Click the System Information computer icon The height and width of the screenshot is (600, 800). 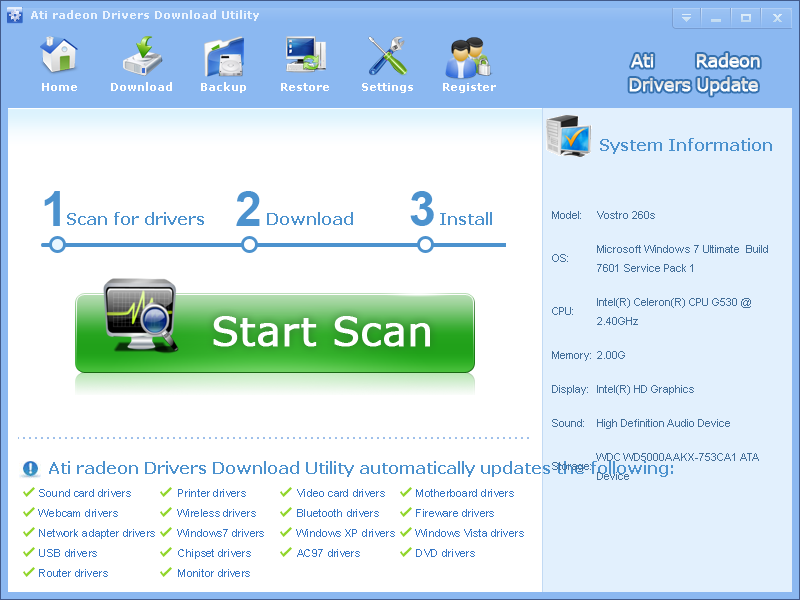[568, 138]
